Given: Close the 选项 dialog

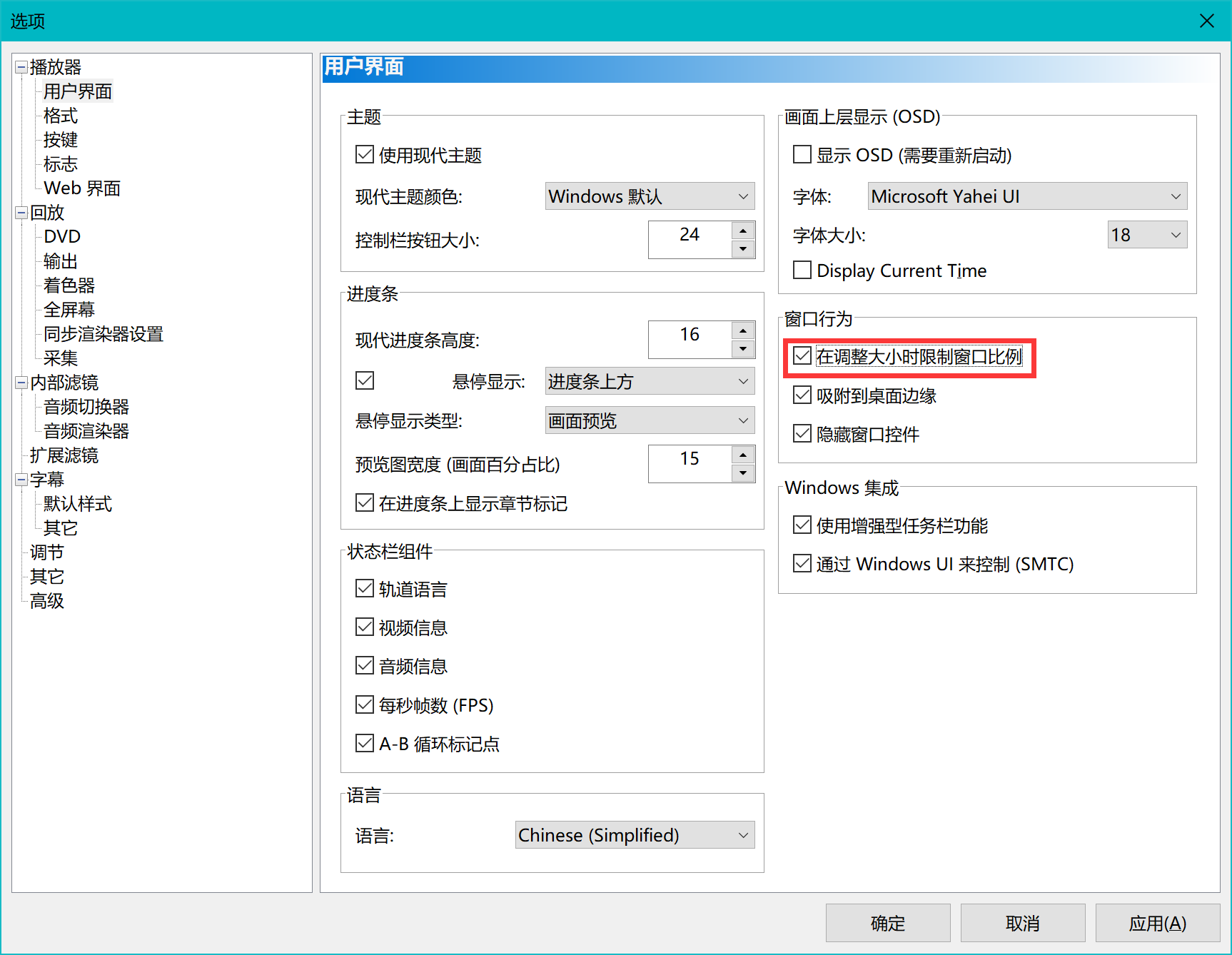Looking at the screenshot, I should [1207, 21].
